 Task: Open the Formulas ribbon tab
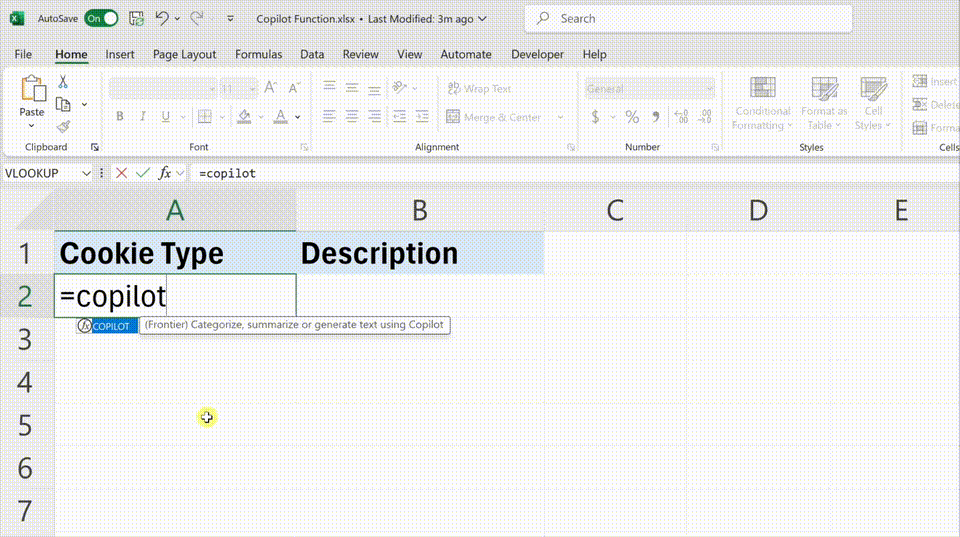pos(258,54)
